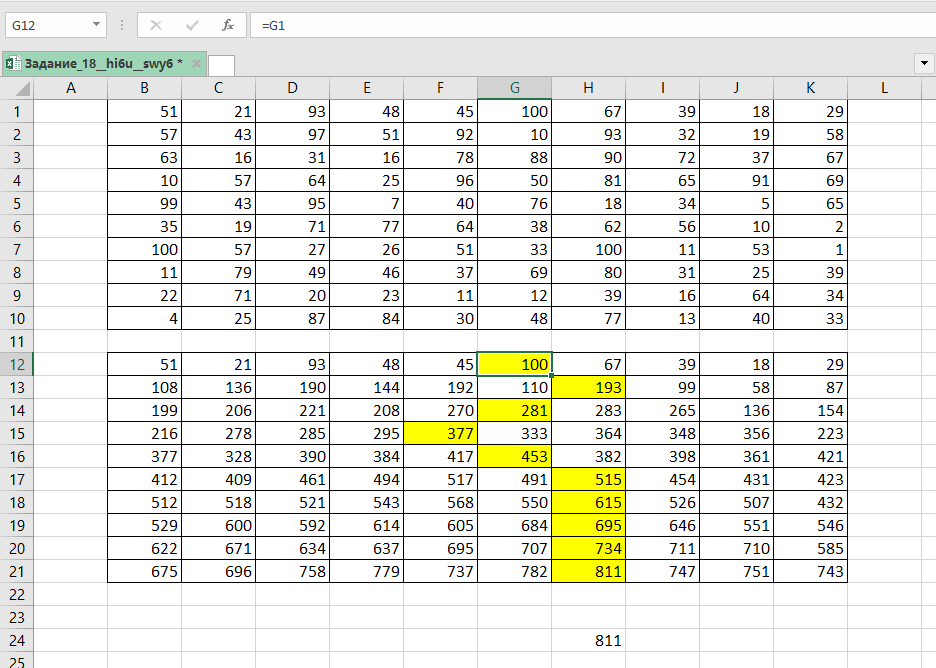Click the Cancel X icon in formula bar
Screen dimensions: 936x668
[156, 25]
